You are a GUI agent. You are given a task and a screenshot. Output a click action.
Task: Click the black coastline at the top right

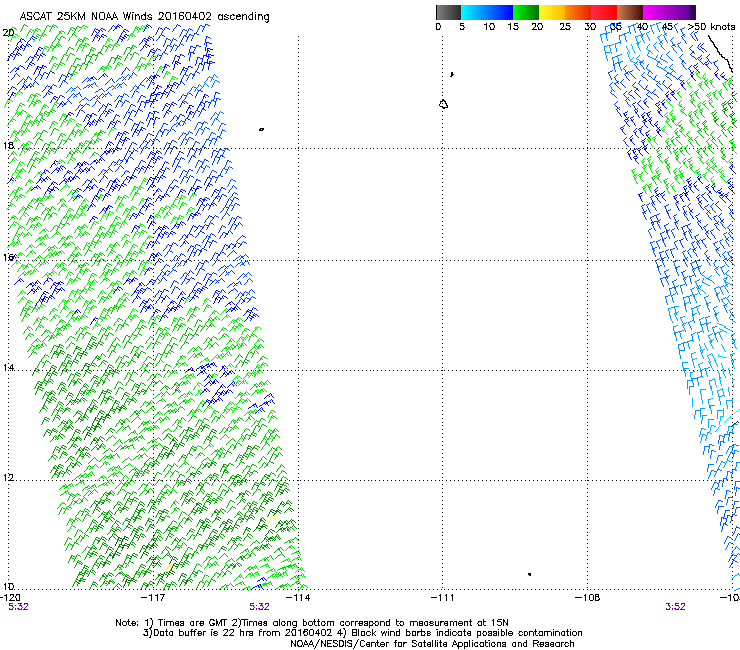tap(720, 53)
